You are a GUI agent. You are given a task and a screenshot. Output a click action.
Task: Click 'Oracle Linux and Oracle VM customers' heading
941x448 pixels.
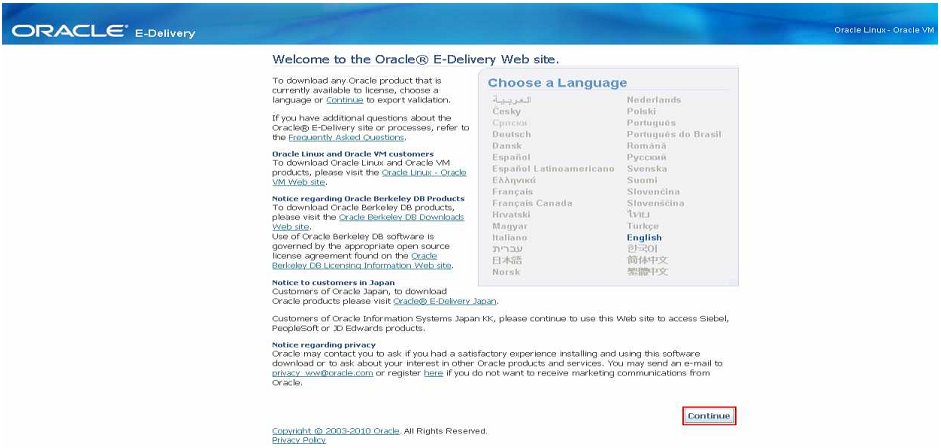[x=352, y=154]
